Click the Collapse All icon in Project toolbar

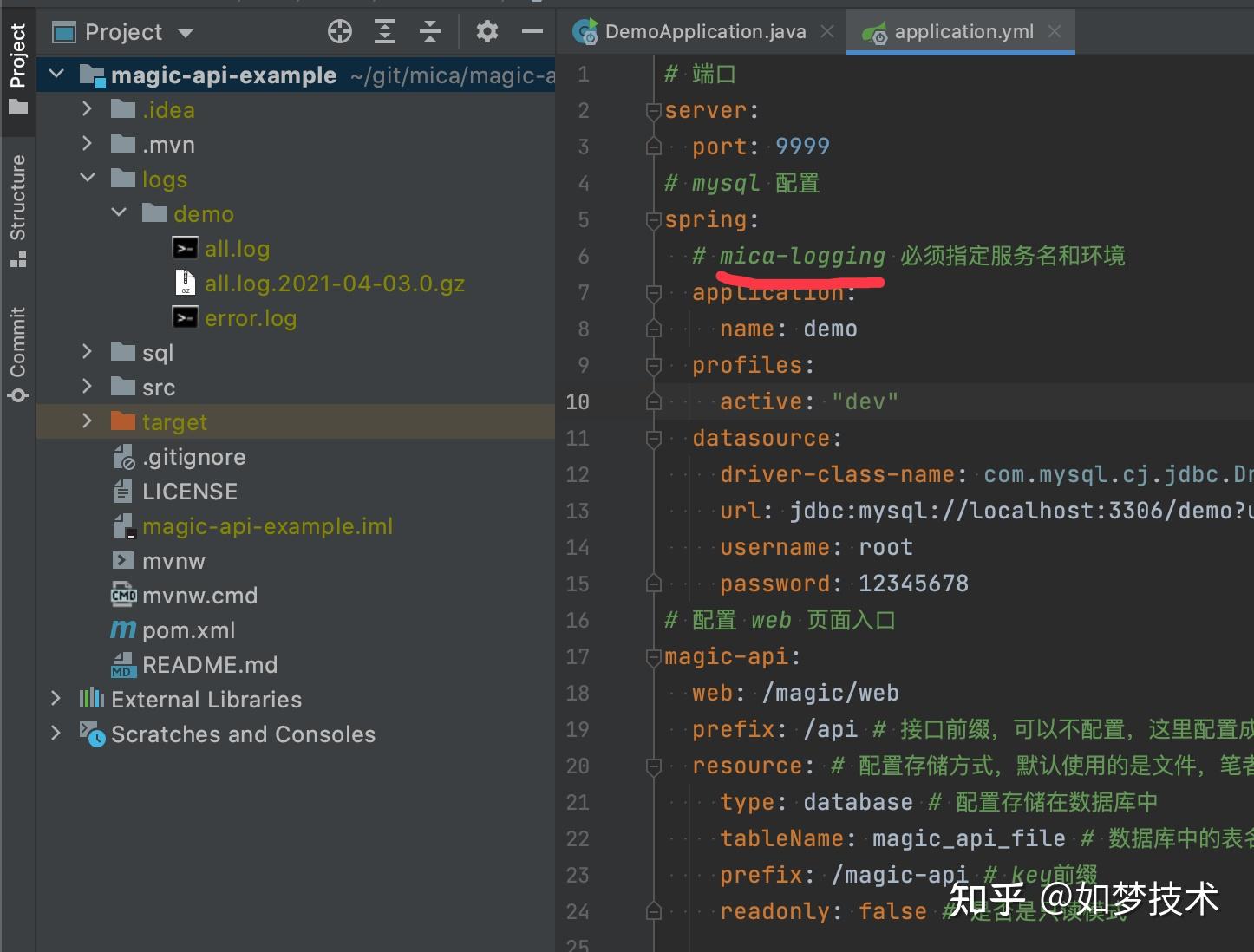click(430, 32)
